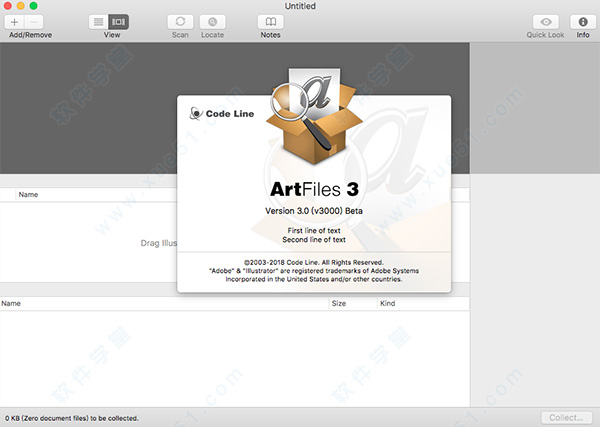
Task: Click the ArtFiles 3 title text
Action: coord(315,189)
